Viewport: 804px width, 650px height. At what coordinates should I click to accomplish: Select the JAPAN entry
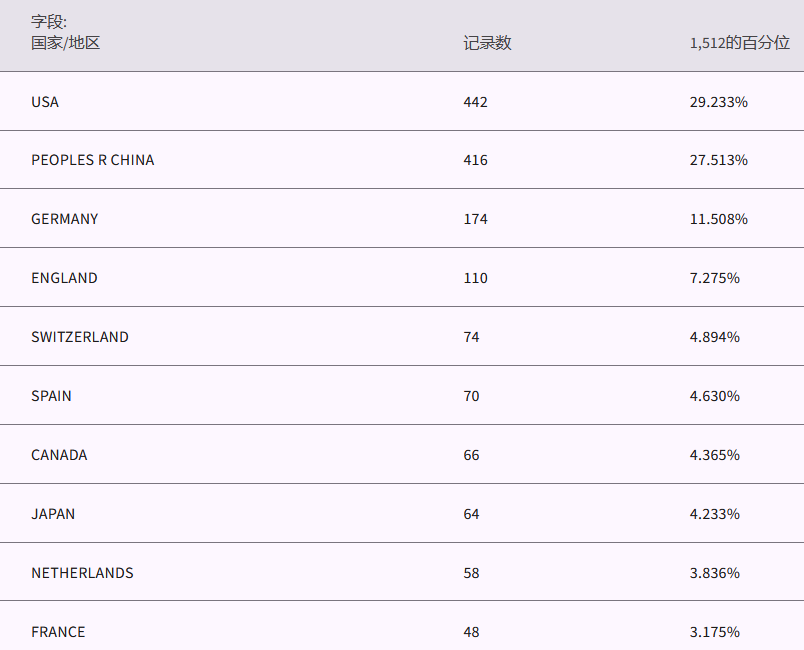point(53,514)
